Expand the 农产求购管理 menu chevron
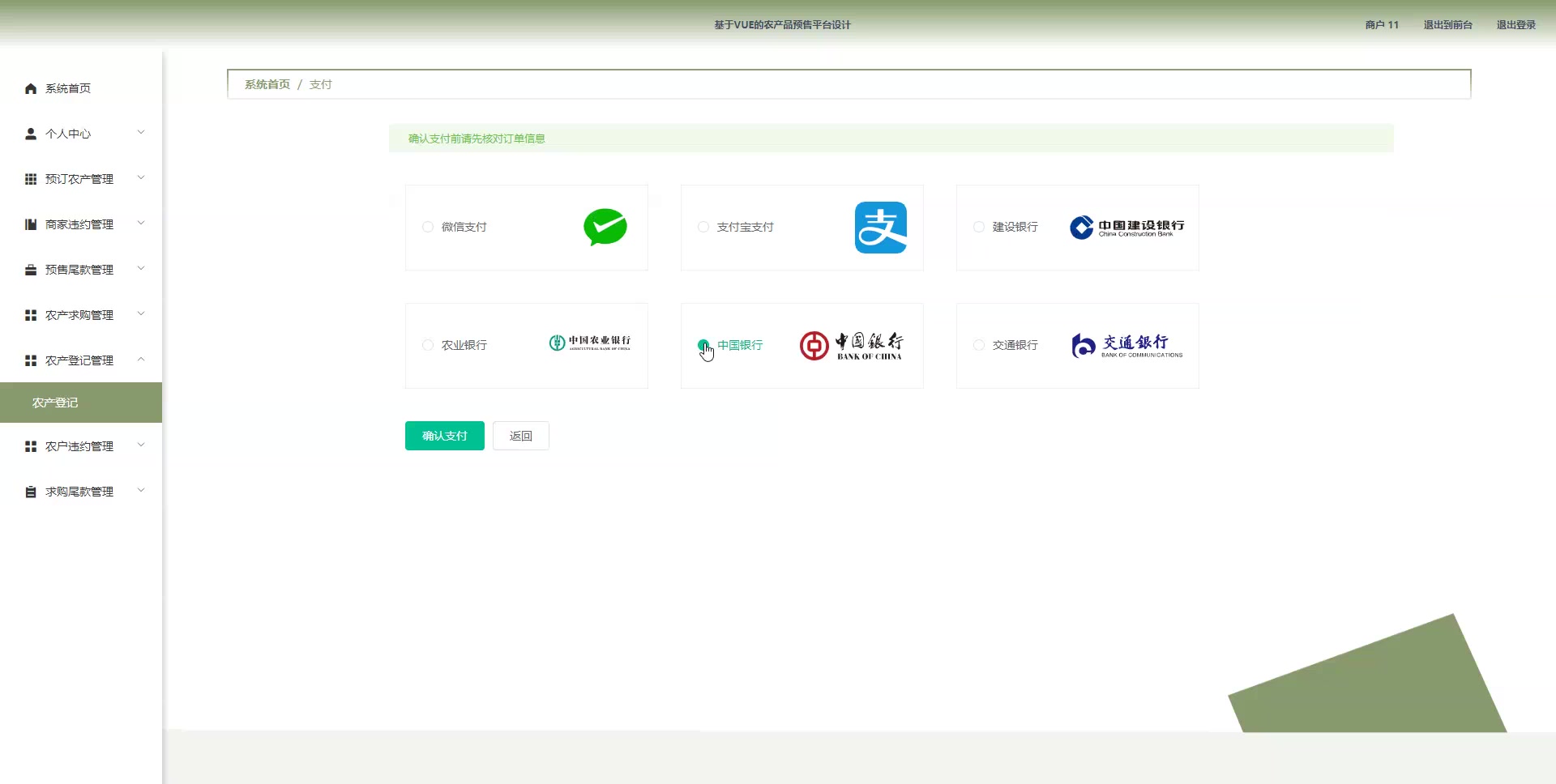Viewport: 1556px width, 784px height. tap(141, 314)
